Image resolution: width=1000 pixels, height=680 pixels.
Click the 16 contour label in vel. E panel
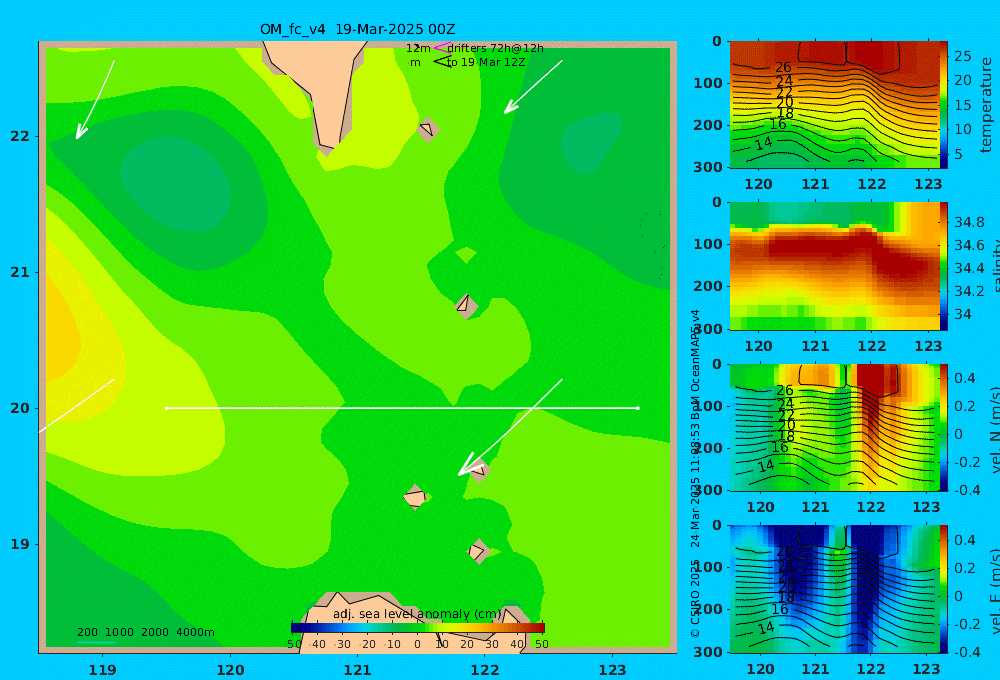[x=779, y=609]
